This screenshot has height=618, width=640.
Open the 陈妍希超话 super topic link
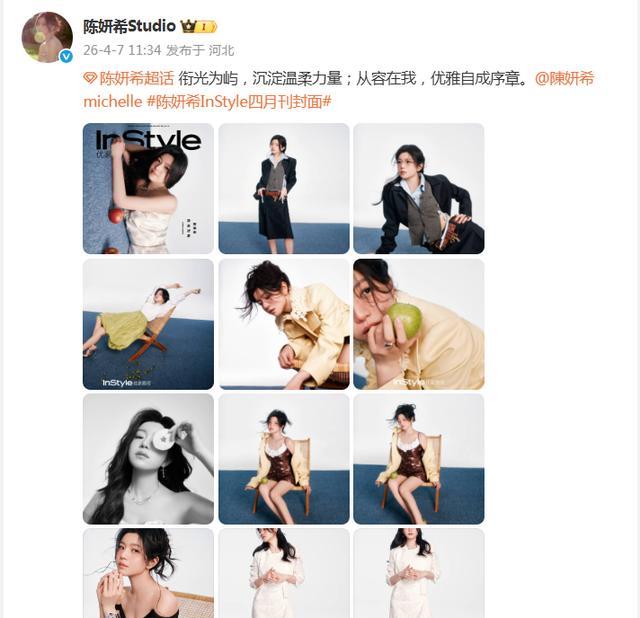coord(136,78)
